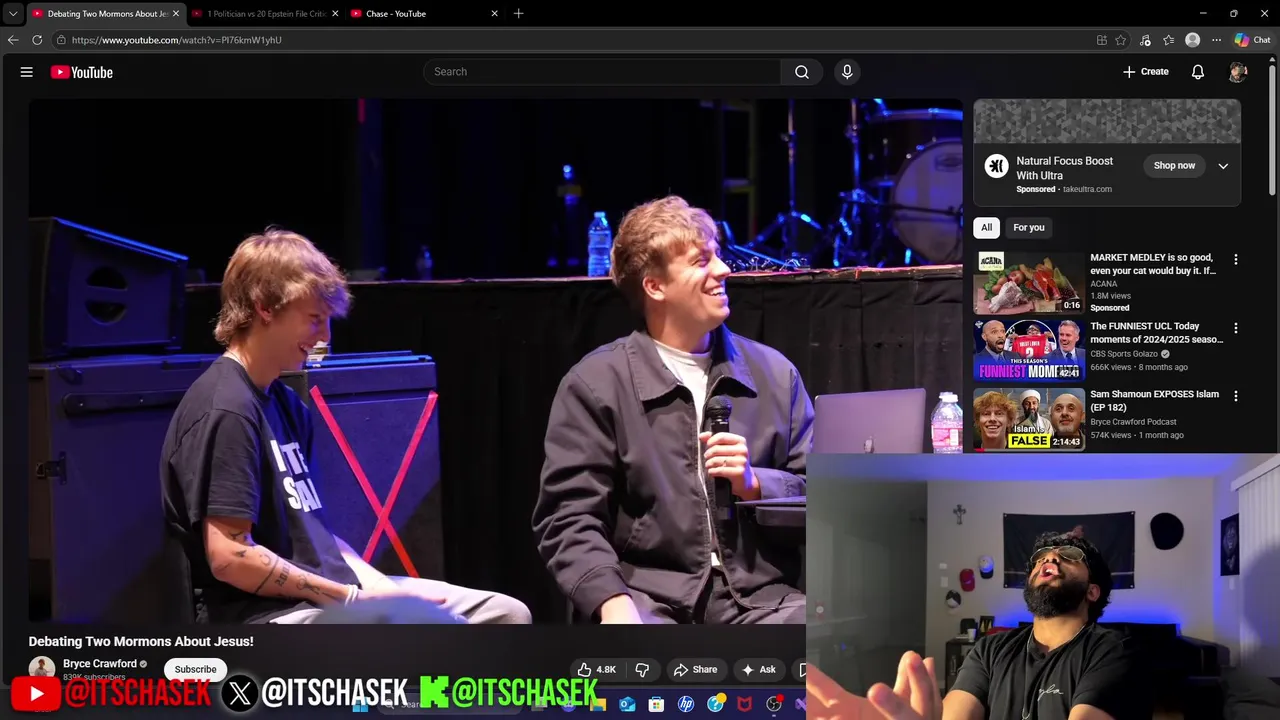Screen dimensions: 1280x720
Task: Open 'Sam Shamoun EXPOSES Islam (EP 182)' title
Action: point(1154,401)
